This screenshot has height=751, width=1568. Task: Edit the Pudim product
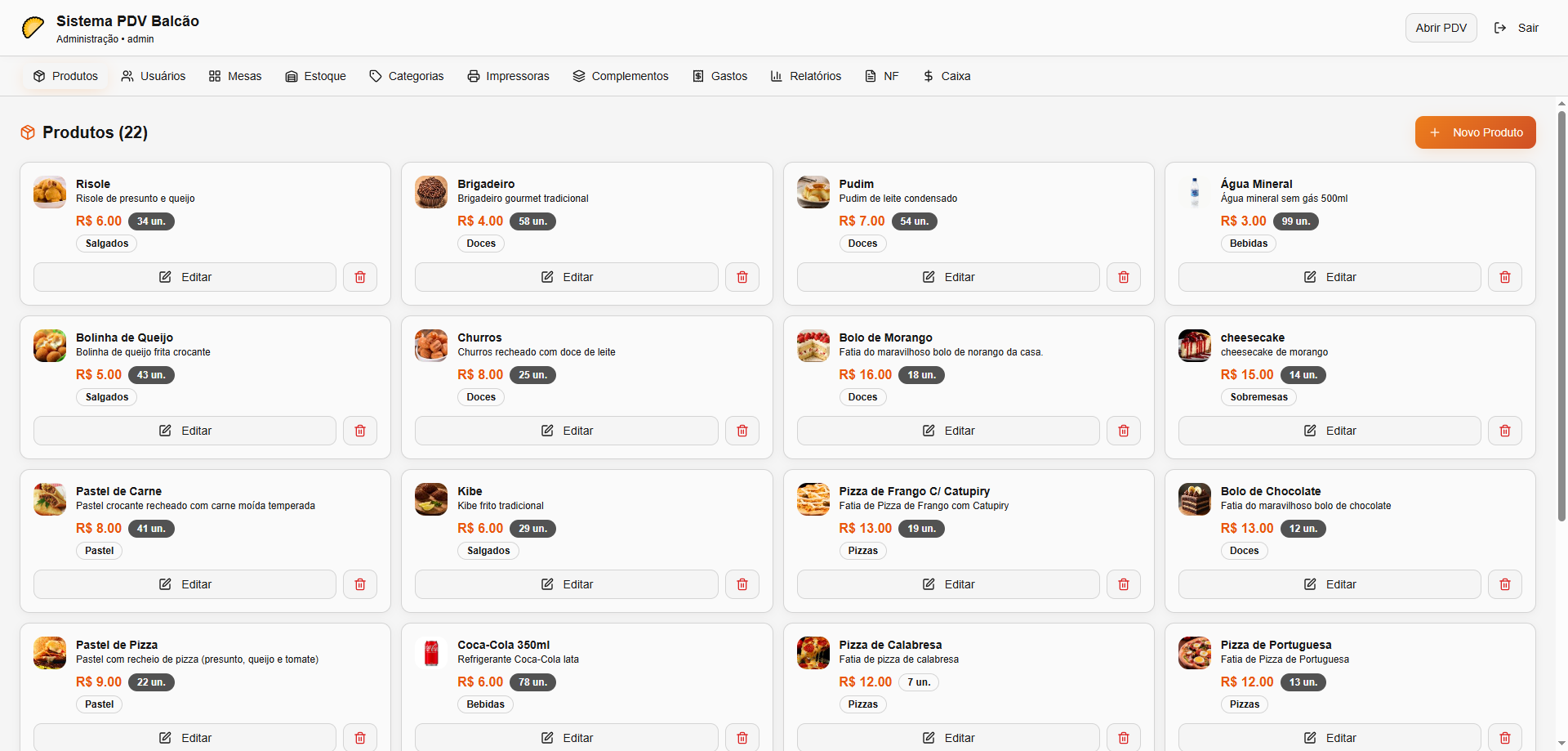(x=948, y=277)
